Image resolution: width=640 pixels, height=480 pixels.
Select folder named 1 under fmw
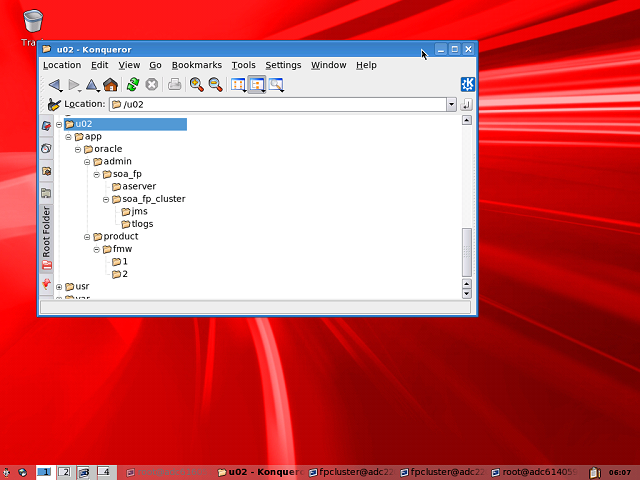coord(120,262)
